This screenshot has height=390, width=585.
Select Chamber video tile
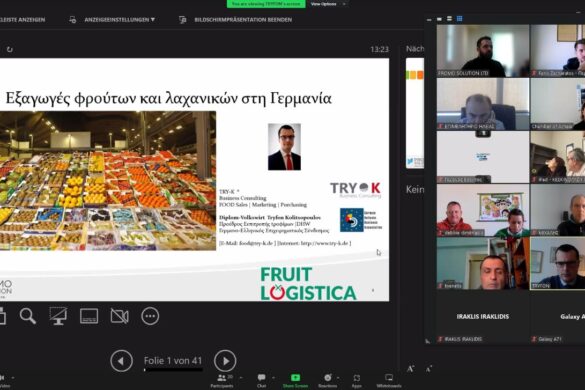[x=557, y=104]
